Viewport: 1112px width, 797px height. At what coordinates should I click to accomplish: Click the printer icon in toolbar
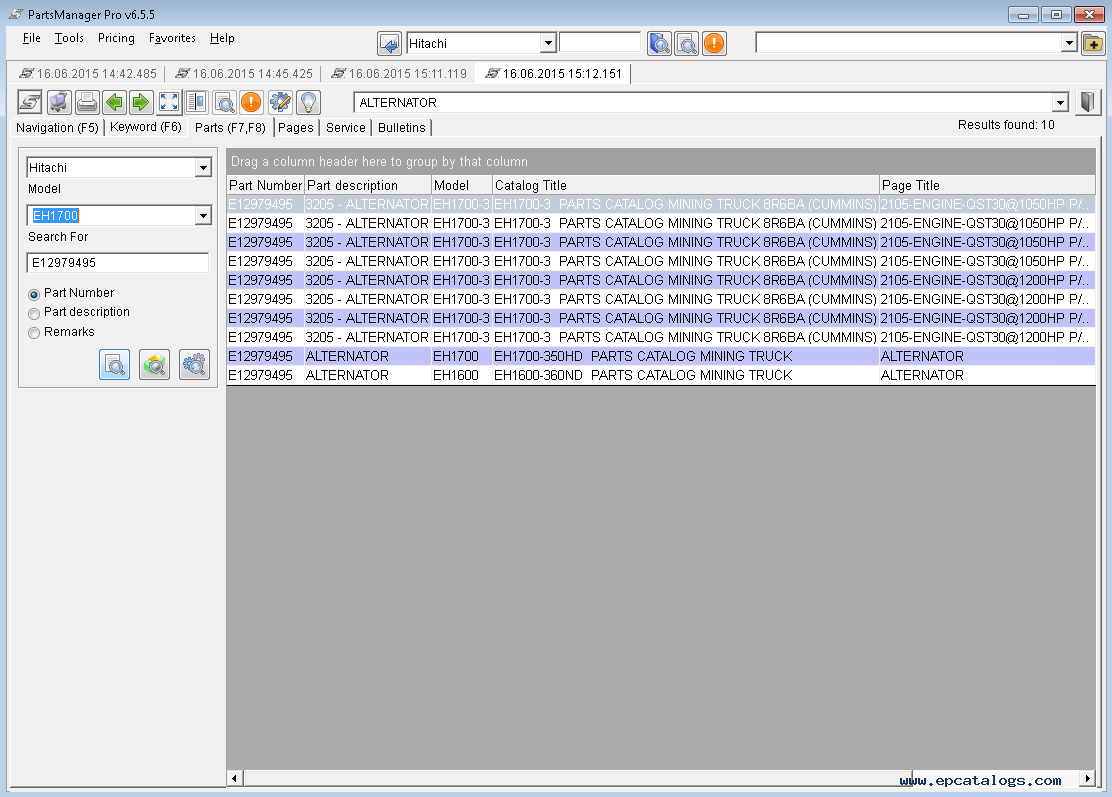[87, 102]
